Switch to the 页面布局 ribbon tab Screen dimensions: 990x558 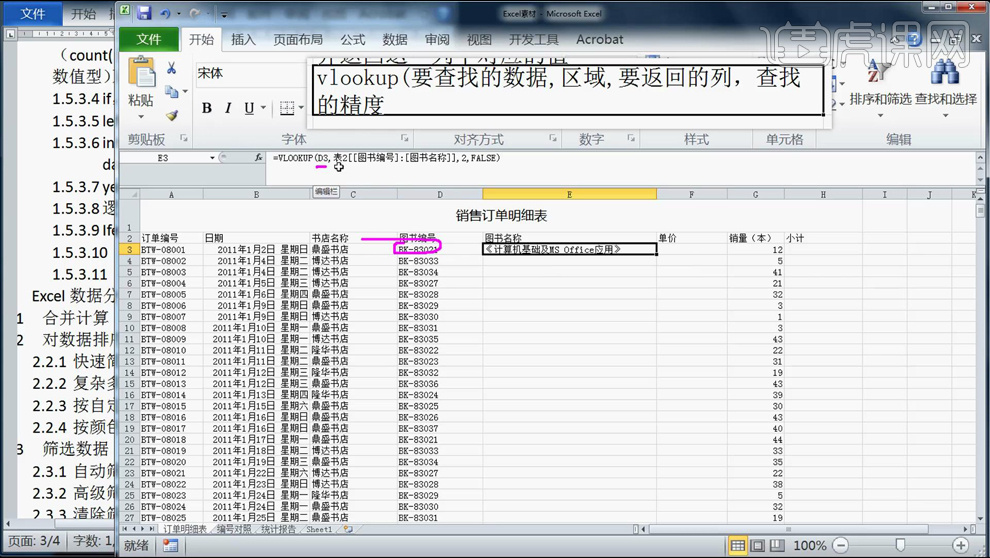(x=297, y=39)
